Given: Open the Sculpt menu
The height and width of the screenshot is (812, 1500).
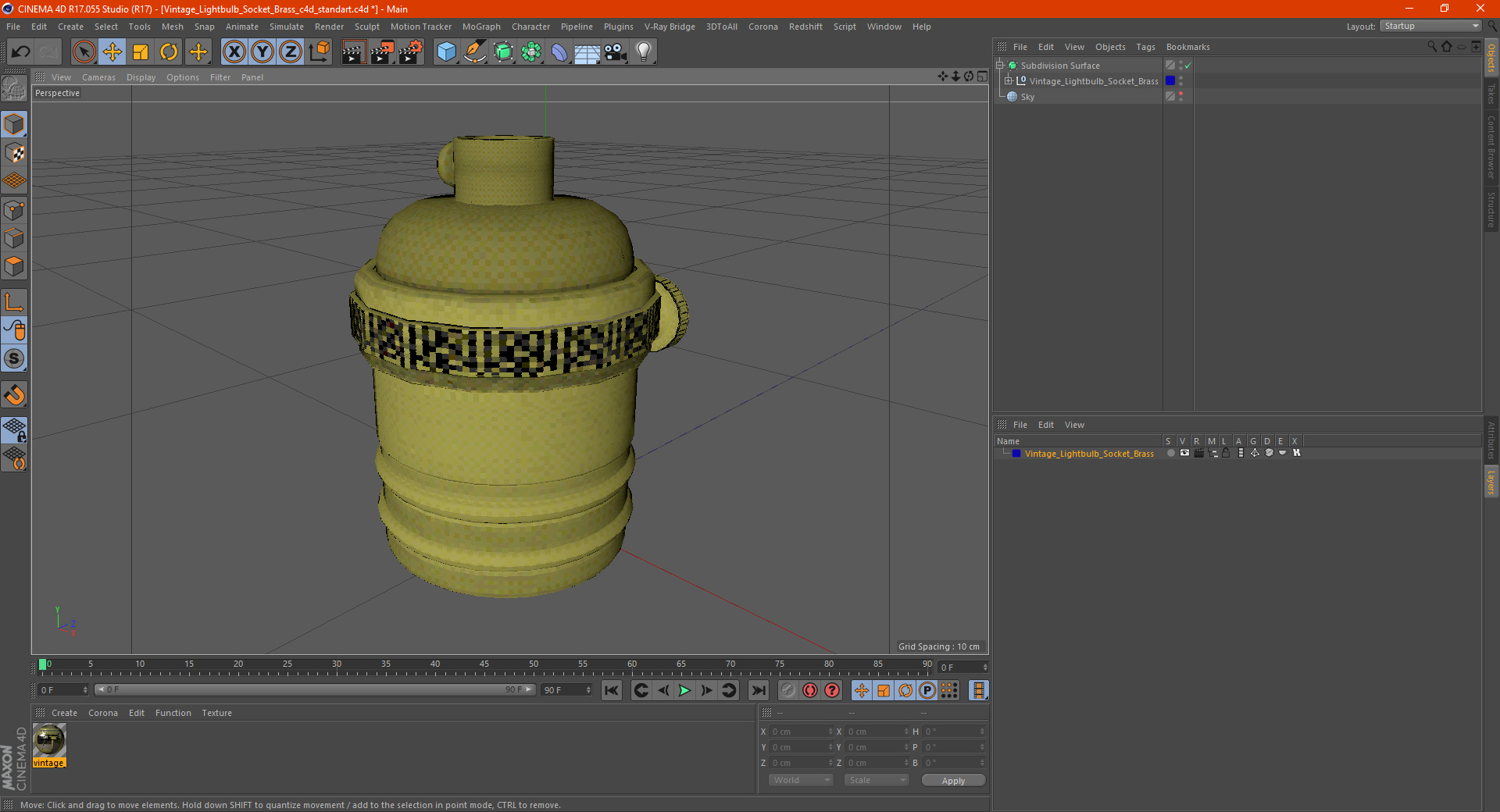Looking at the screenshot, I should (x=366, y=27).
